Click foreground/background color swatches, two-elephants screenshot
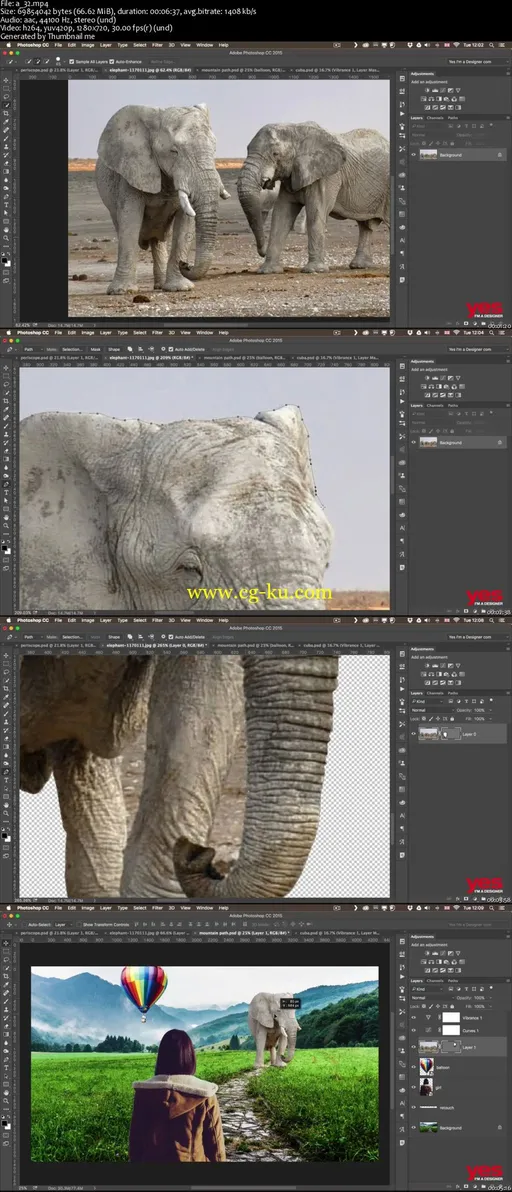Viewport: 512px width, 1192px height. (x=6, y=262)
